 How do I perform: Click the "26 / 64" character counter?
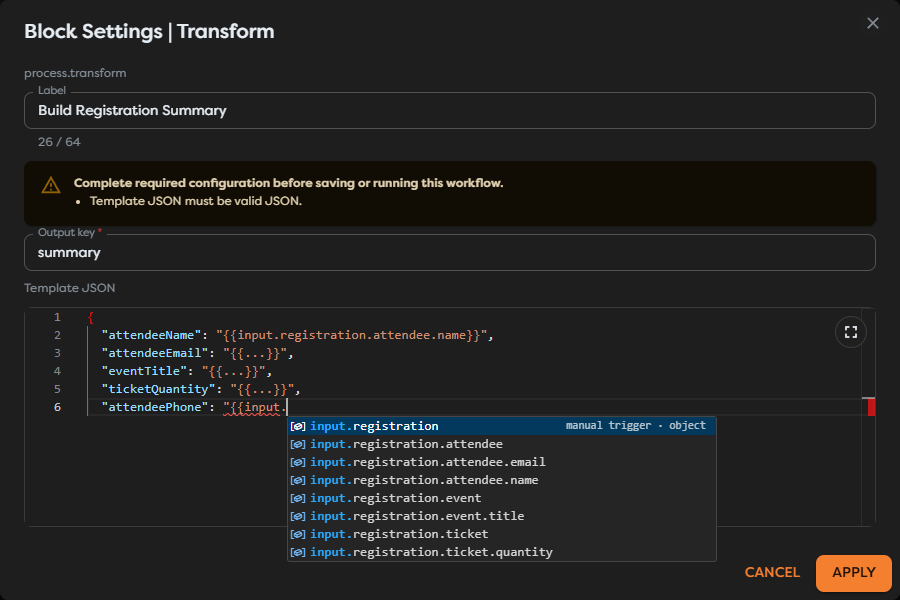(59, 142)
